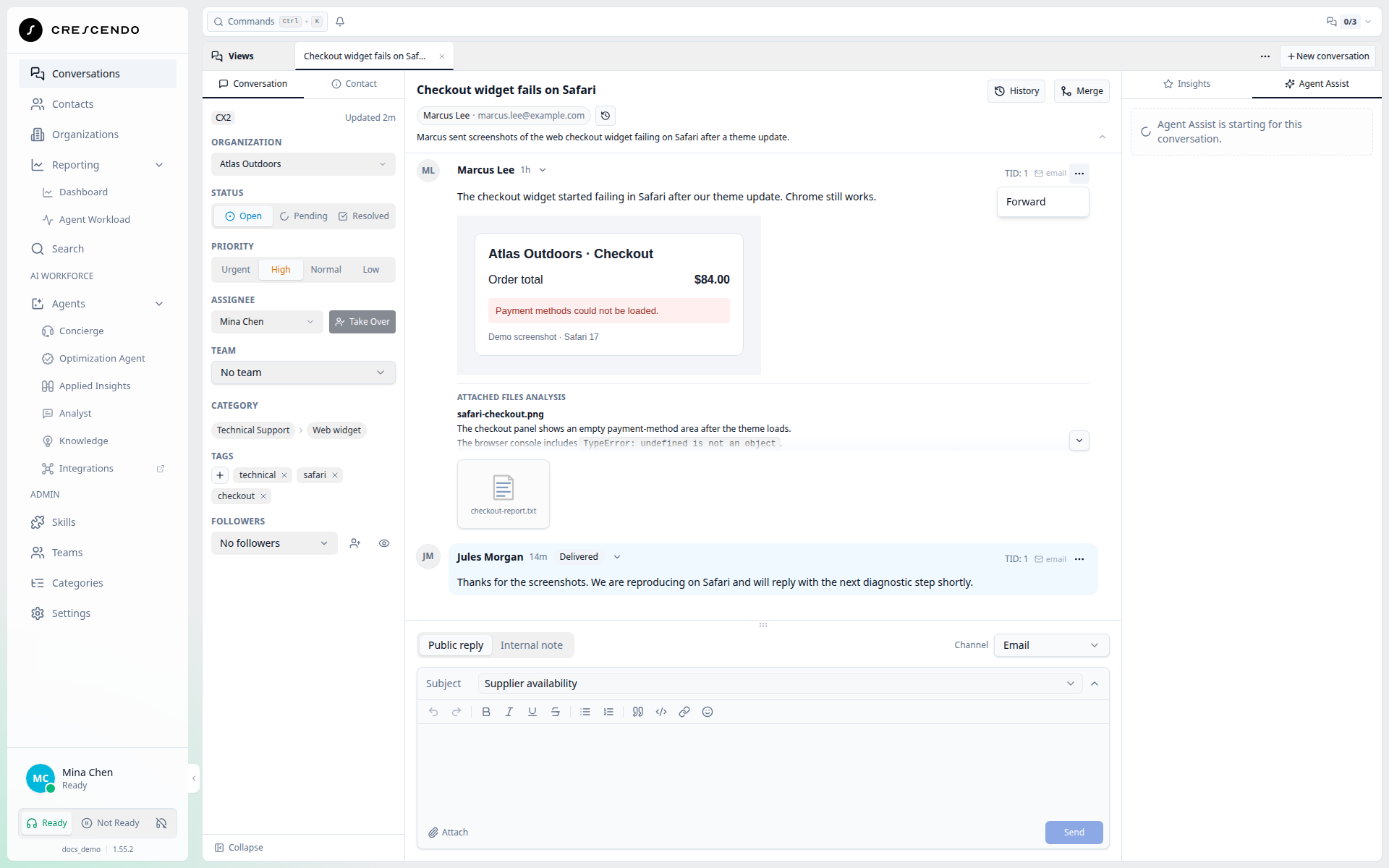Collapse the Agents section in sidebar
1389x868 pixels.
point(159,304)
